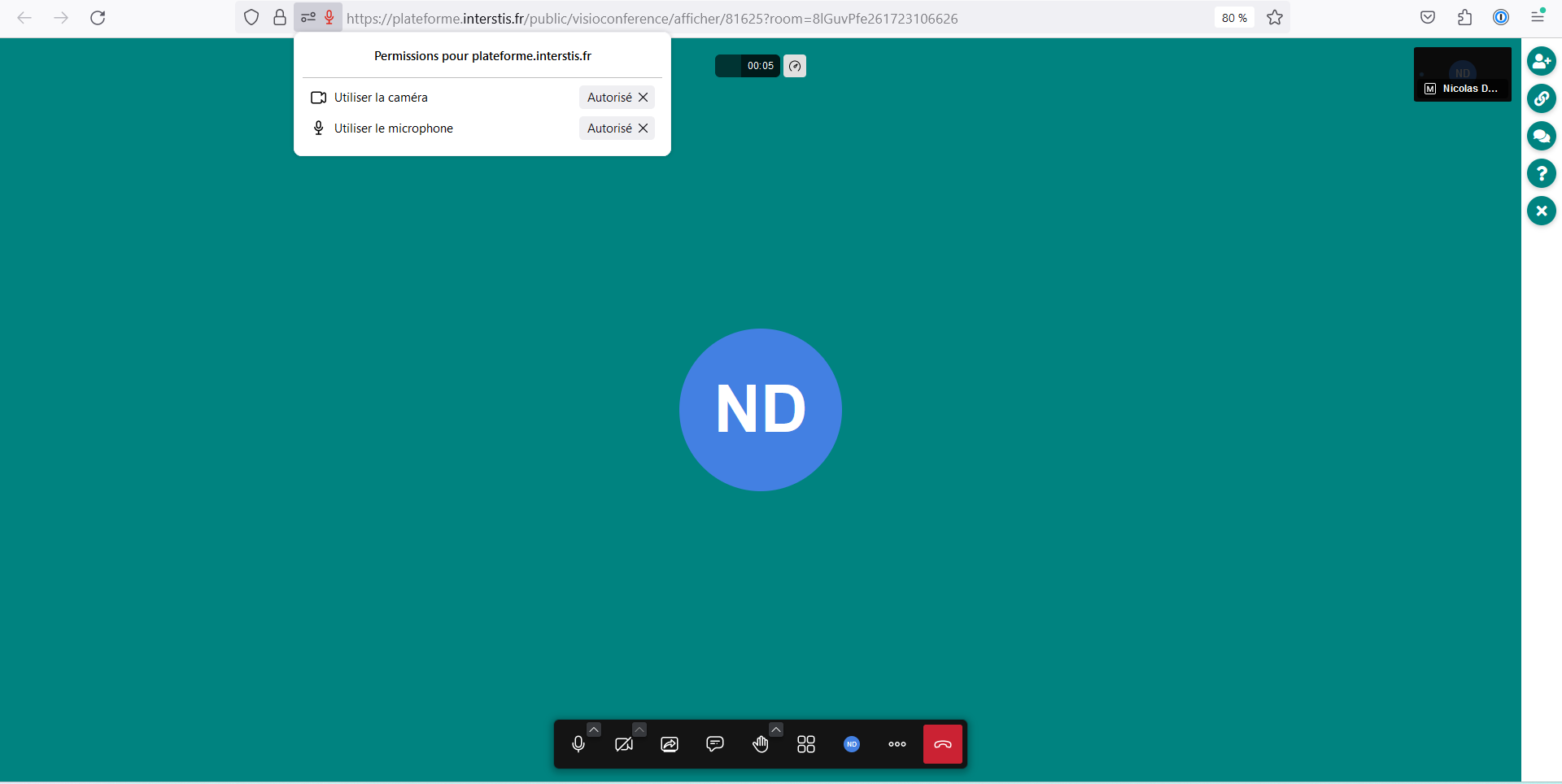This screenshot has width=1562, height=784.
Task: Toggle tile view layout
Action: (x=806, y=744)
